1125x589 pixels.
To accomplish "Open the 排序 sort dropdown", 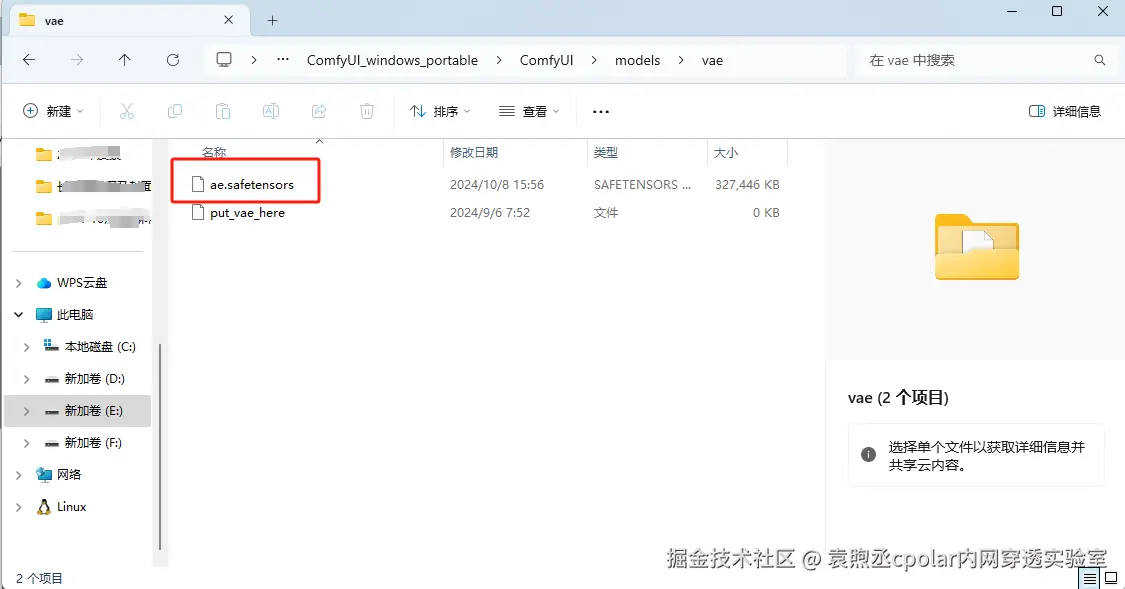I will click(x=440, y=111).
